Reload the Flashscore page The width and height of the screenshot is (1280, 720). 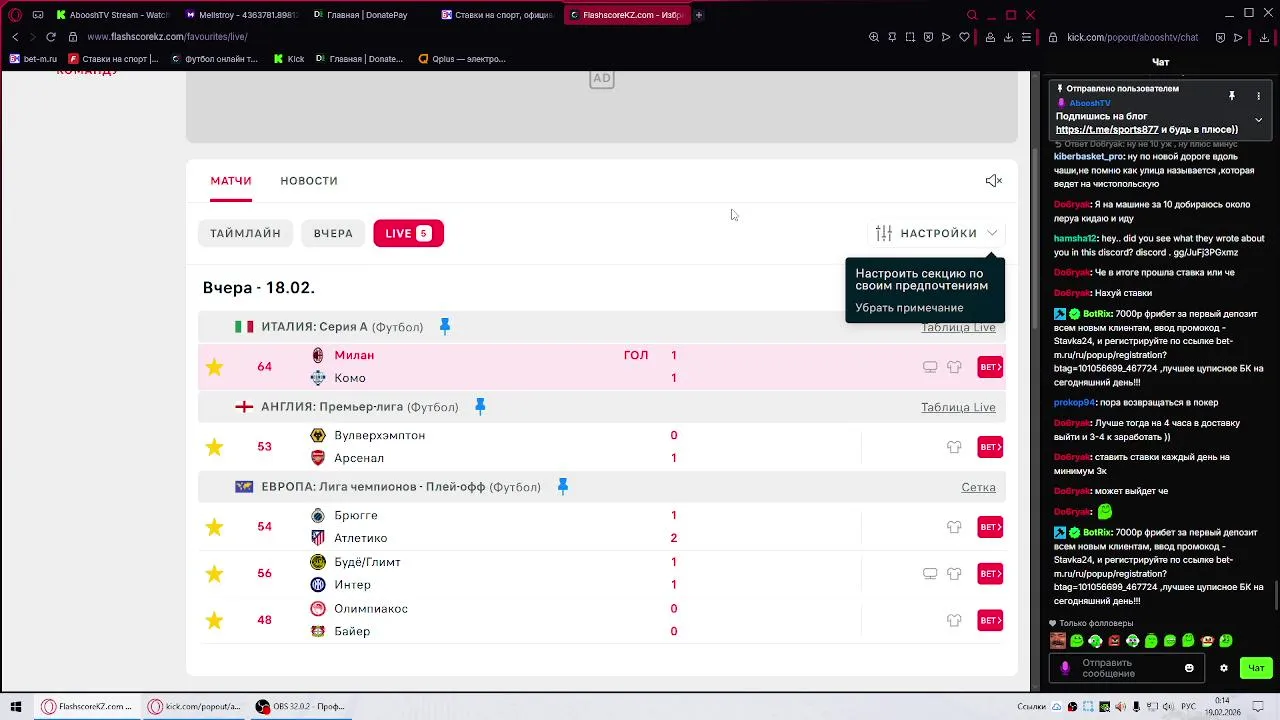pos(51,37)
